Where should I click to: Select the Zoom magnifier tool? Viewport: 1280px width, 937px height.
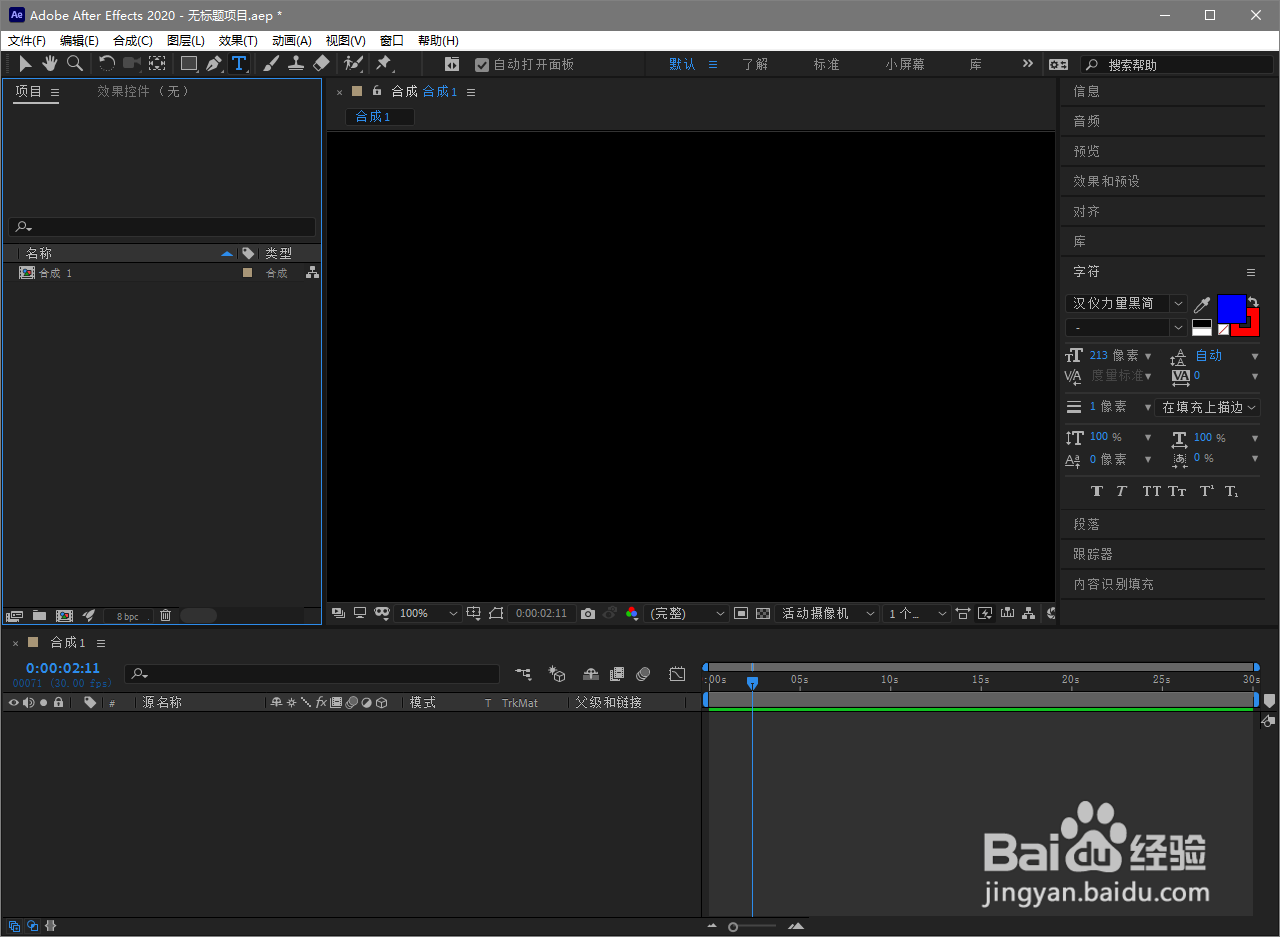coord(75,64)
